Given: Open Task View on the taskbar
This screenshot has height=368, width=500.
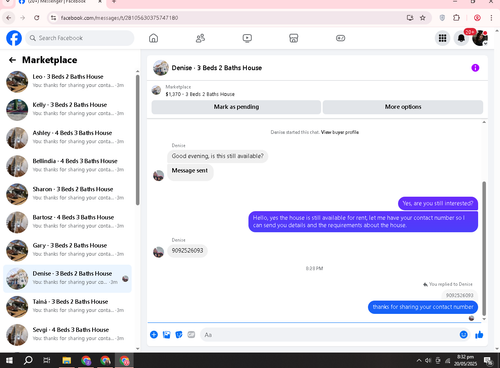Looking at the screenshot, I should pyautogui.click(x=47, y=360).
